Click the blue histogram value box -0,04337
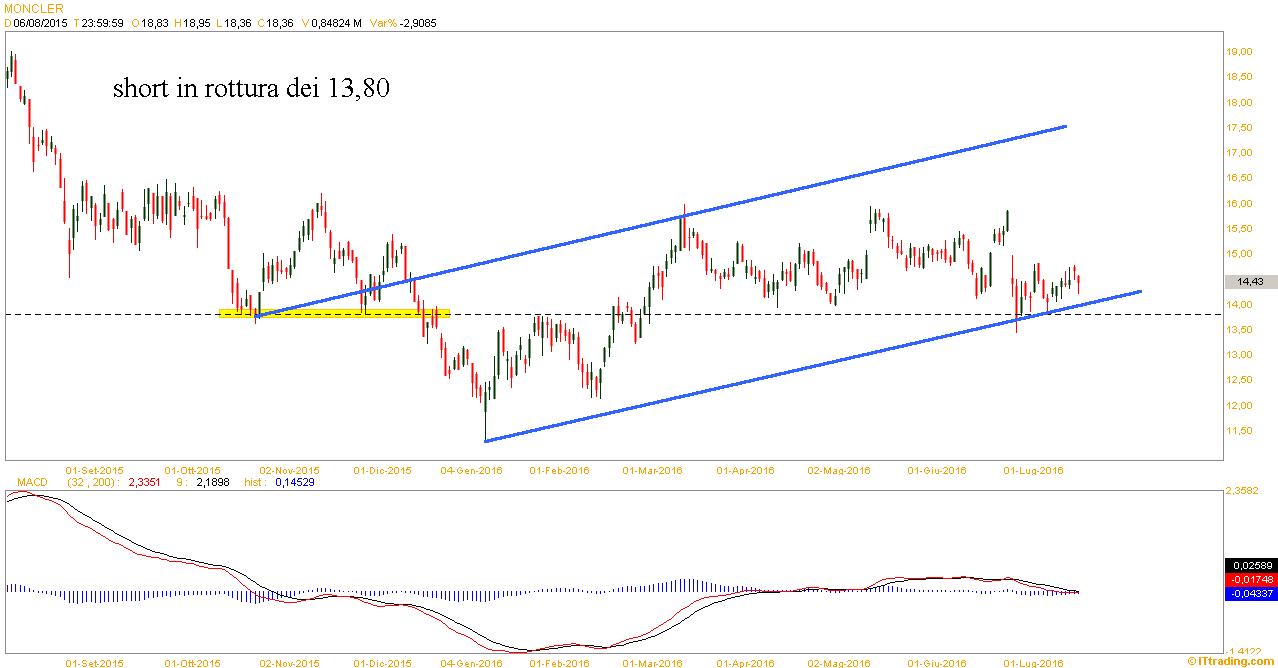This screenshot has width=1278, height=668. [x=1250, y=594]
